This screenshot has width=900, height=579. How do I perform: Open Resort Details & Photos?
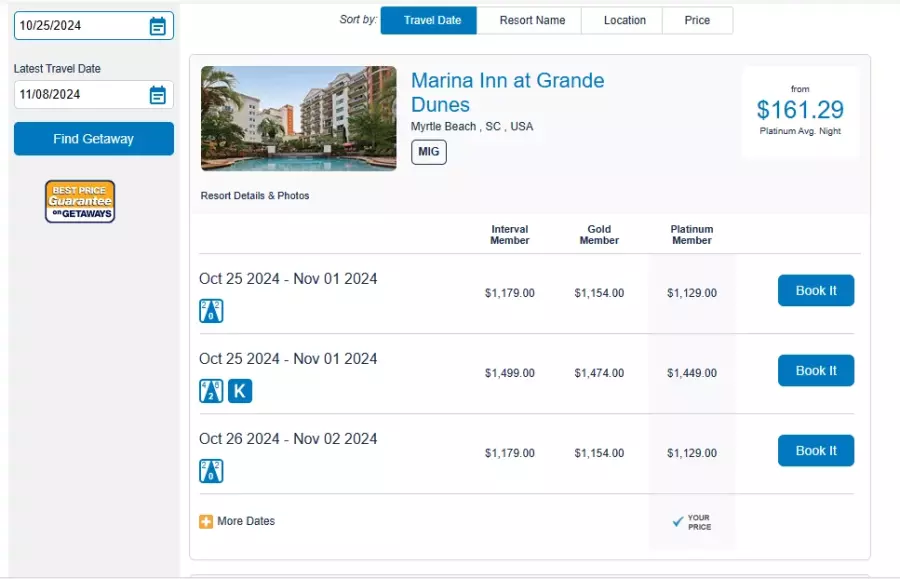click(x=255, y=196)
